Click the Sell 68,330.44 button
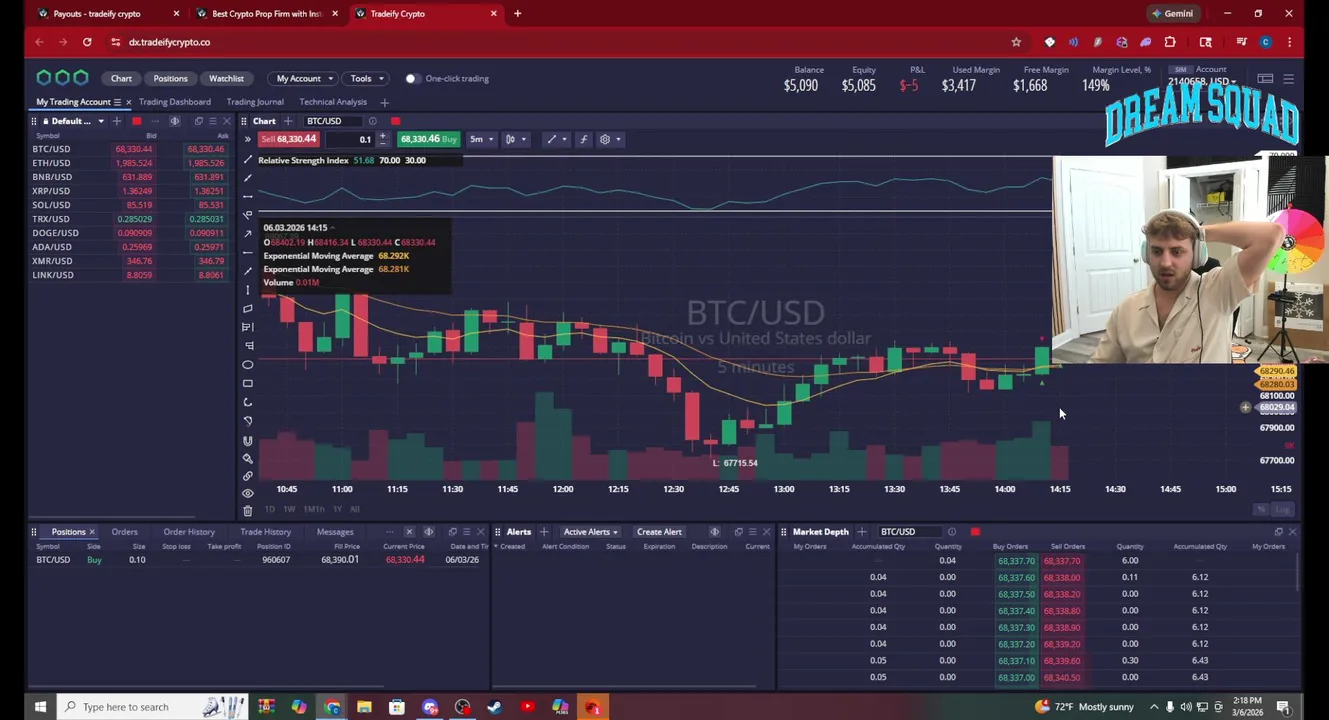1329x720 pixels. tap(289, 140)
